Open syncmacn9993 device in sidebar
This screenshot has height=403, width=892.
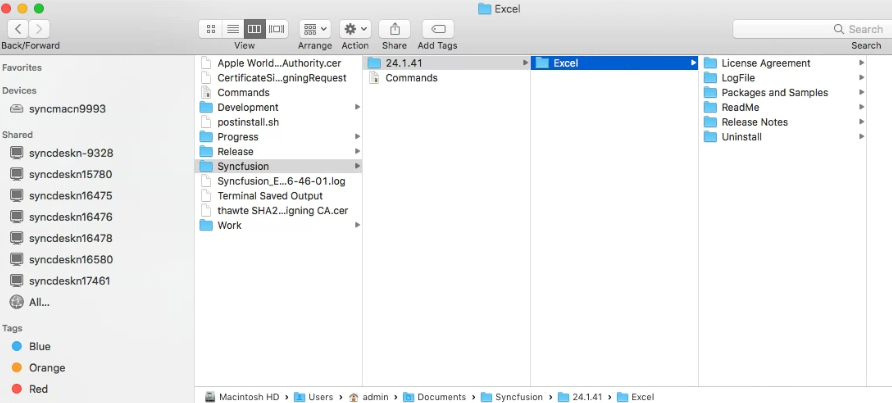66,108
